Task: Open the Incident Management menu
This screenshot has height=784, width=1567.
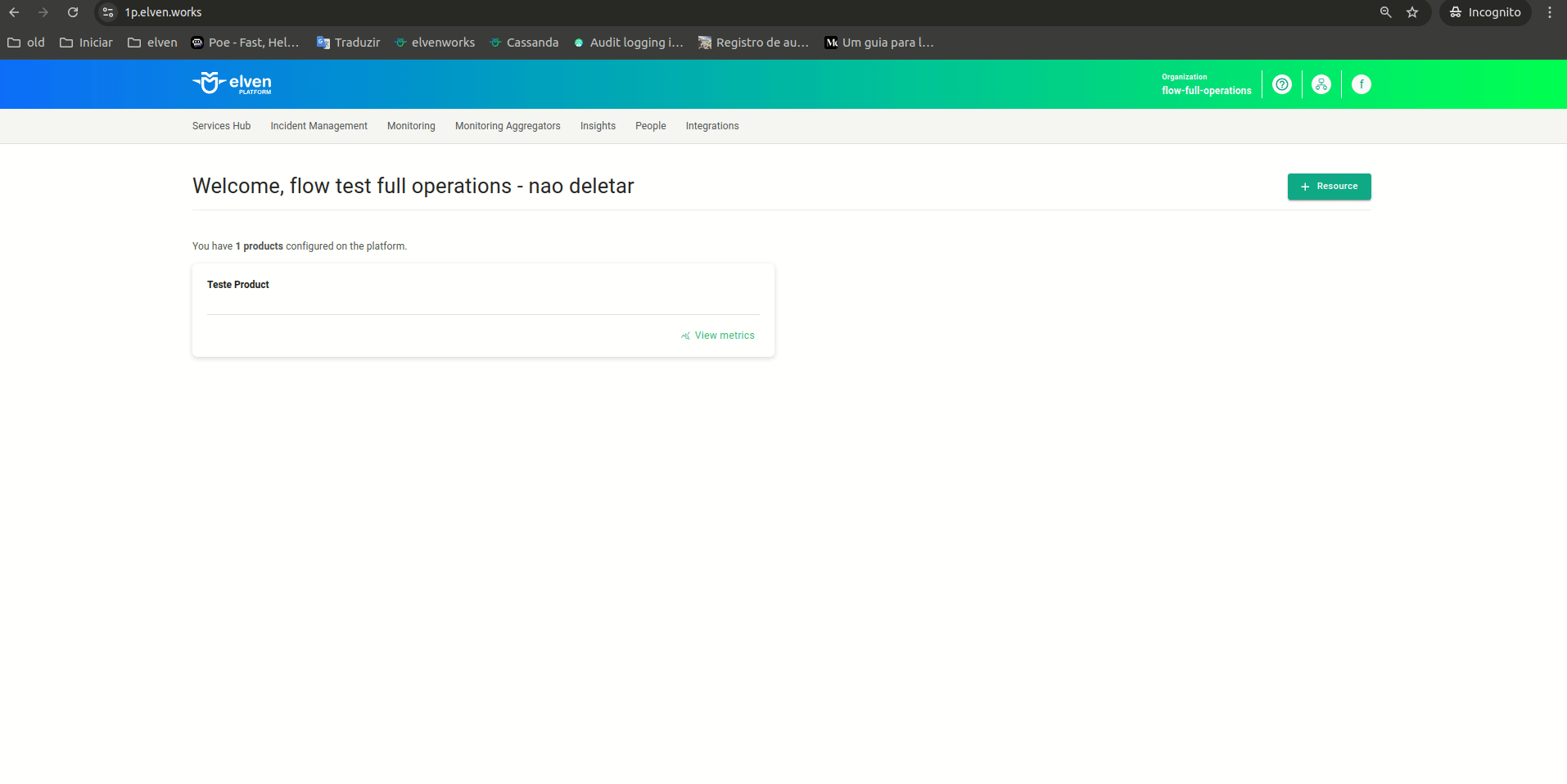Action: (319, 126)
